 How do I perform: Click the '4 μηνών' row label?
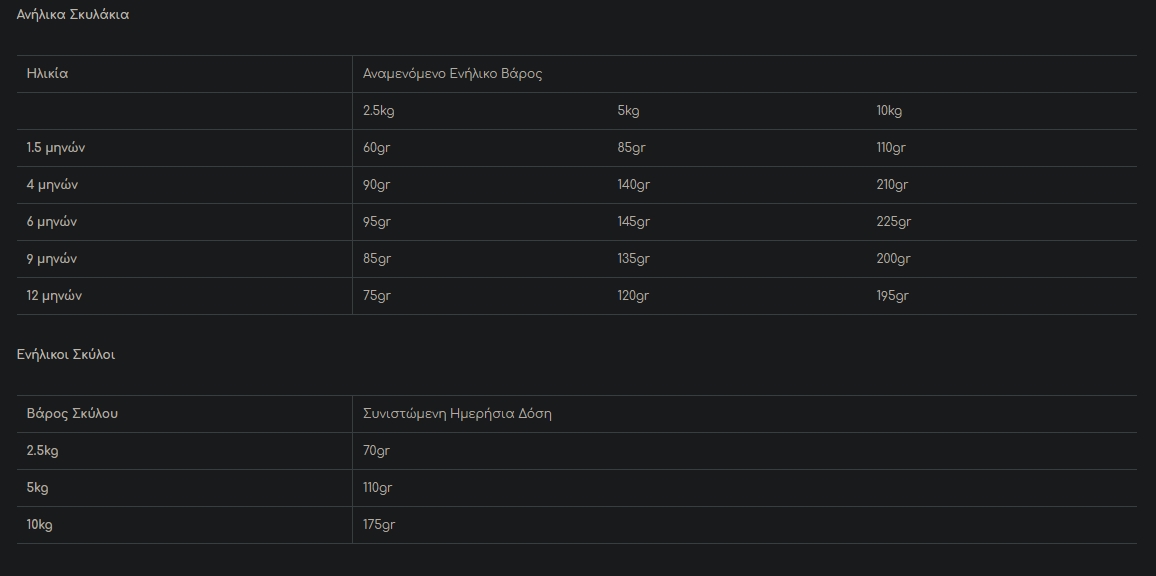52,185
